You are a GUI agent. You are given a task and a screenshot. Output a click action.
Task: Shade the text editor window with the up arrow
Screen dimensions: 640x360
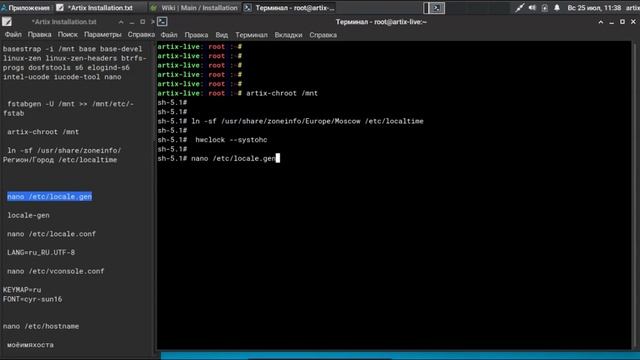[121, 22]
